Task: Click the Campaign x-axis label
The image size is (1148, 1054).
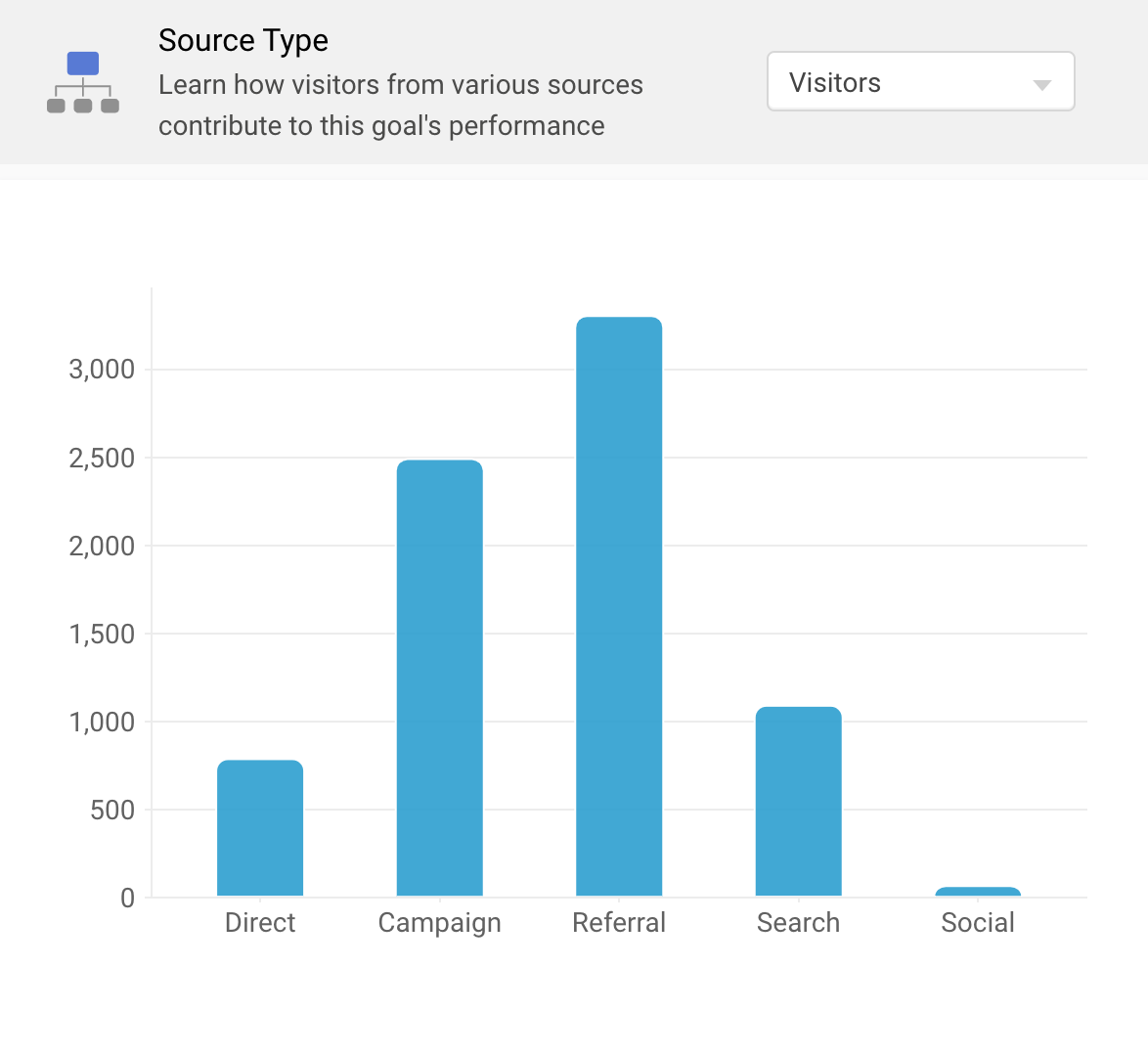Action: [439, 923]
